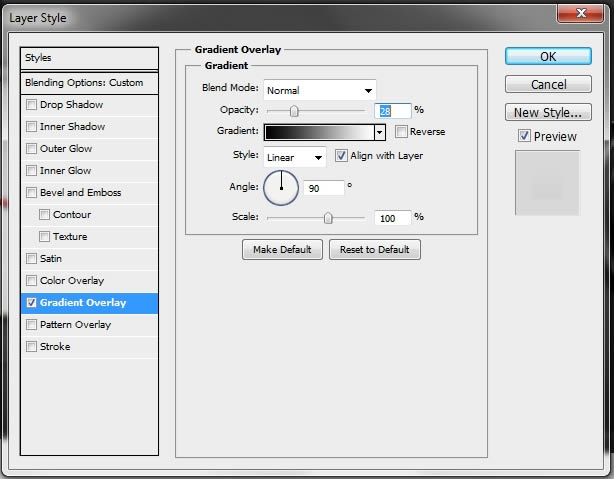Select the Bevel and Emboss label

[x=81, y=193]
